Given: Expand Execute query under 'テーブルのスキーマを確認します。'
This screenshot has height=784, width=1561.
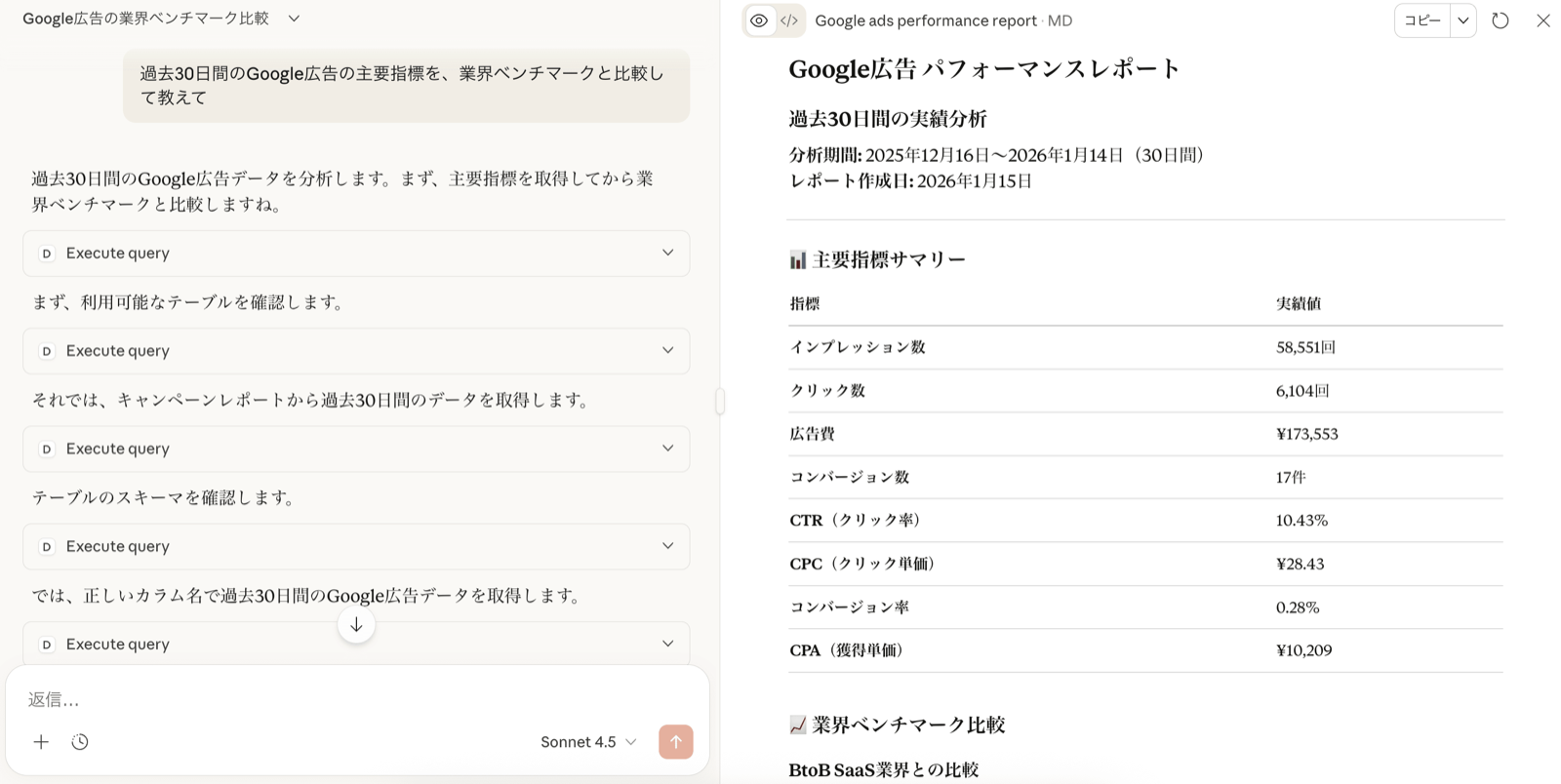Looking at the screenshot, I should 356,546.
